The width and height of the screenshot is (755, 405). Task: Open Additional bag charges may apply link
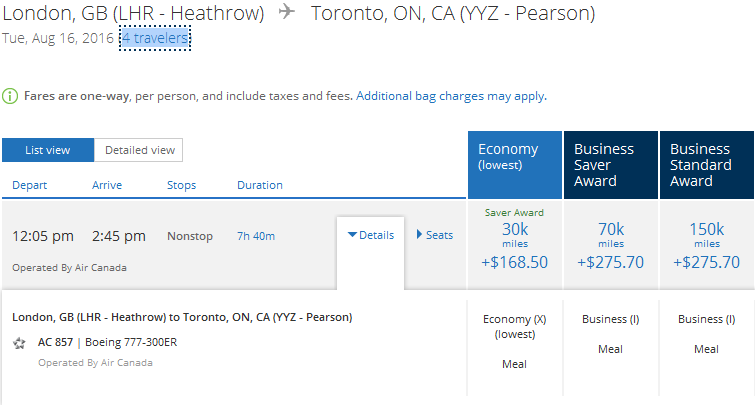450,96
